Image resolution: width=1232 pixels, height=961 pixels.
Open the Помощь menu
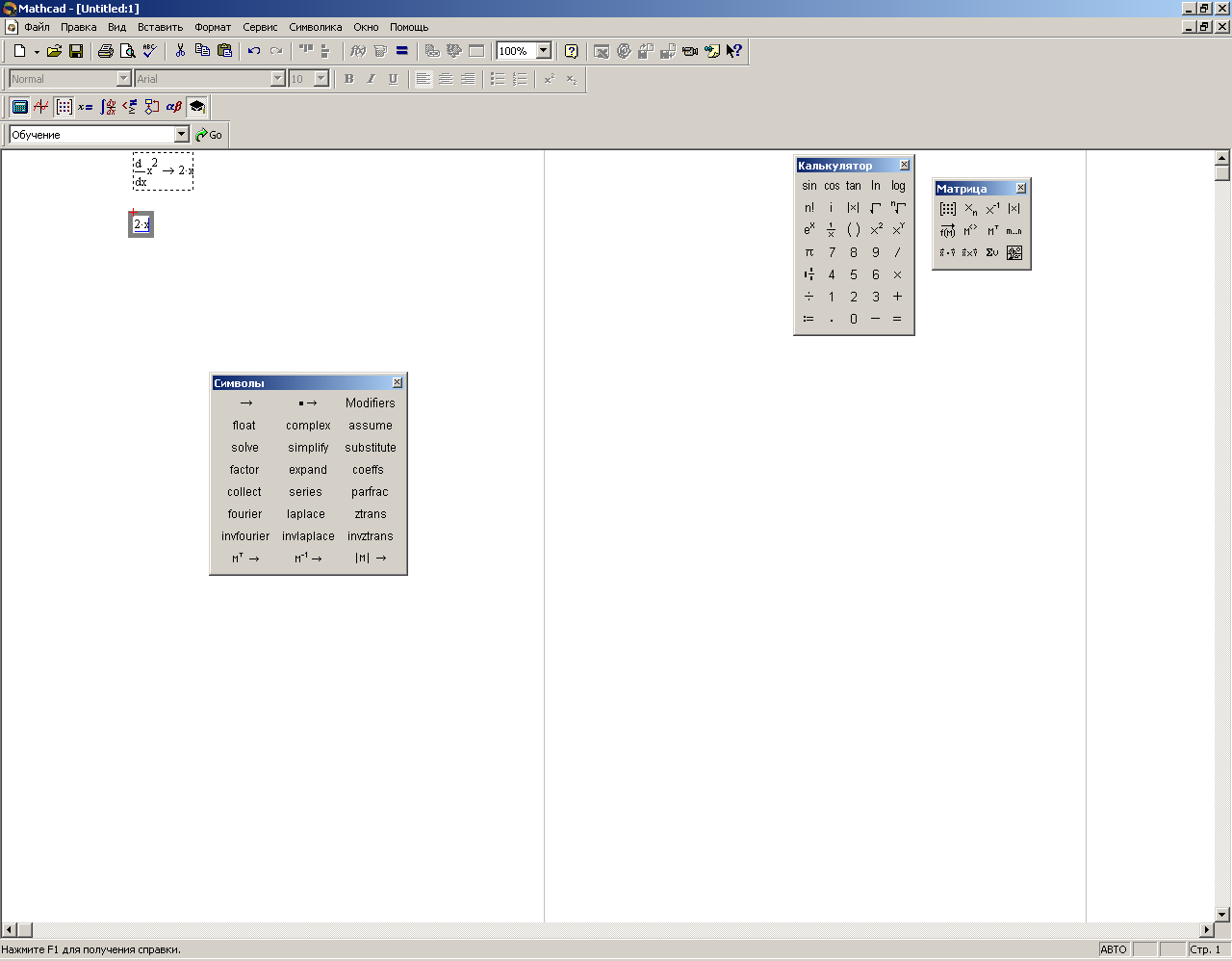coord(409,27)
